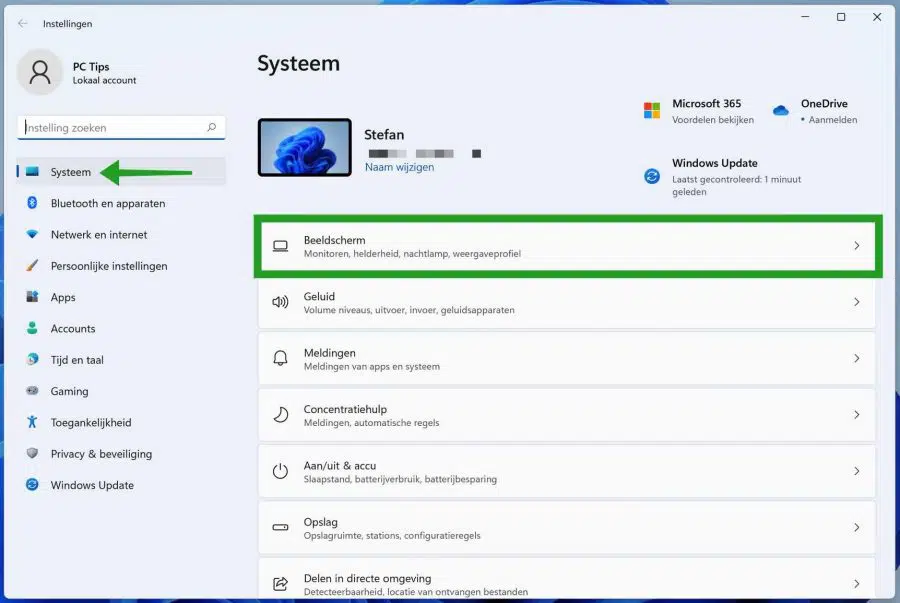Click the Bluetooth icon in sidebar
This screenshot has height=603, width=900.
[32, 203]
